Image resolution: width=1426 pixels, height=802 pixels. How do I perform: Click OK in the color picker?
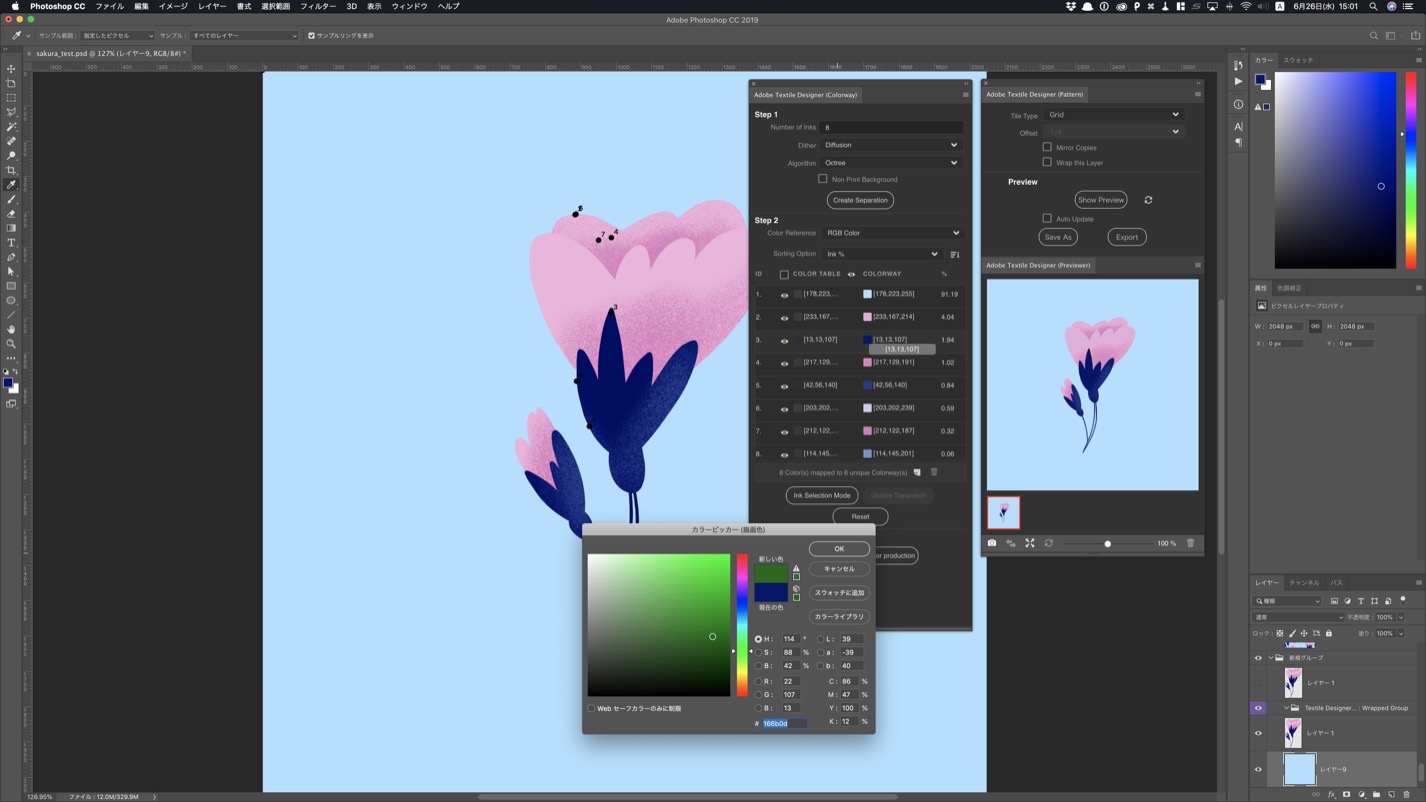click(839, 548)
